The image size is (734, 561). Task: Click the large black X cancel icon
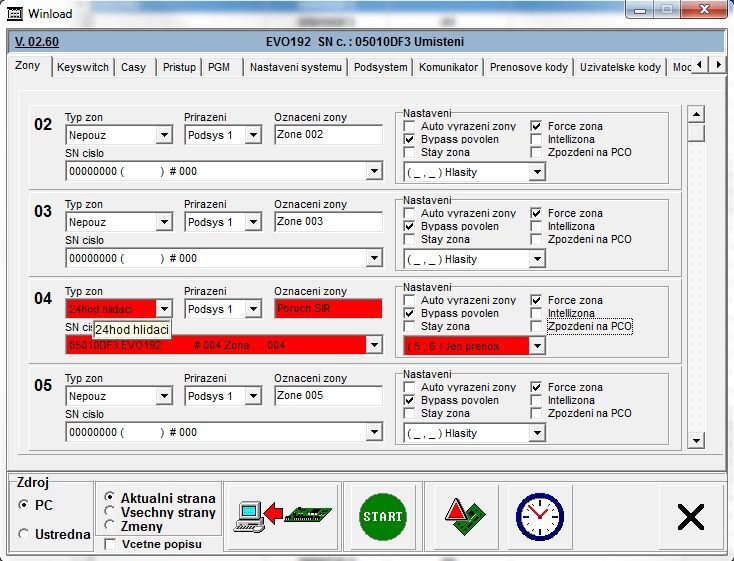coord(690,516)
